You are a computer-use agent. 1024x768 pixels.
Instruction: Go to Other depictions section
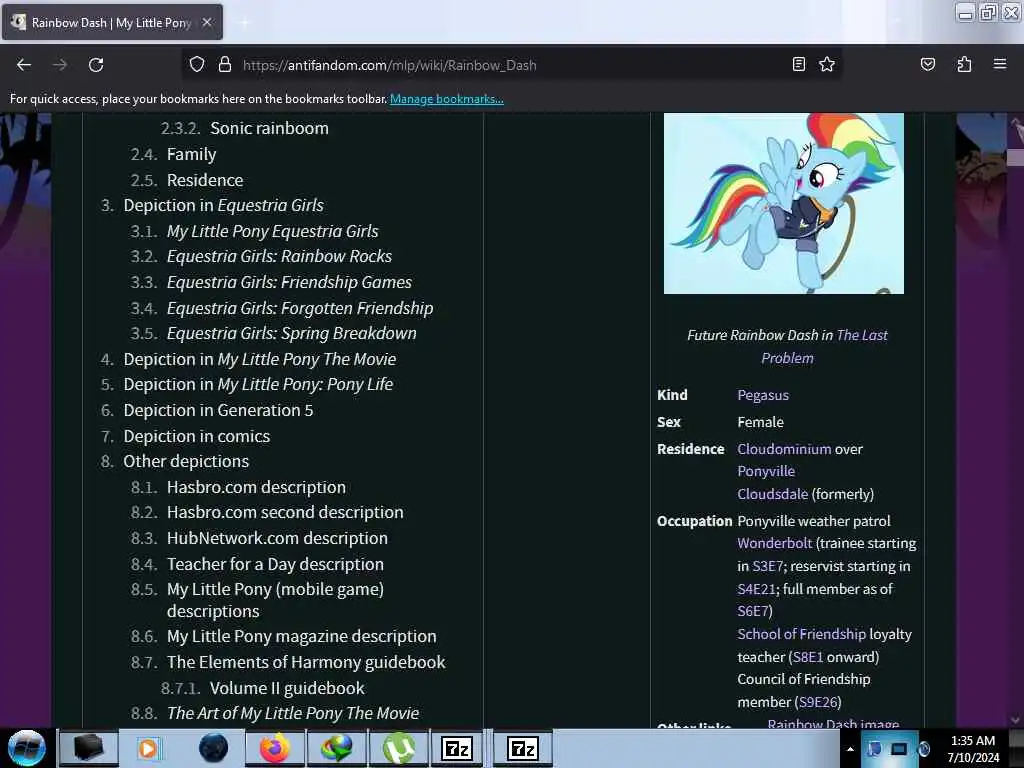186,461
